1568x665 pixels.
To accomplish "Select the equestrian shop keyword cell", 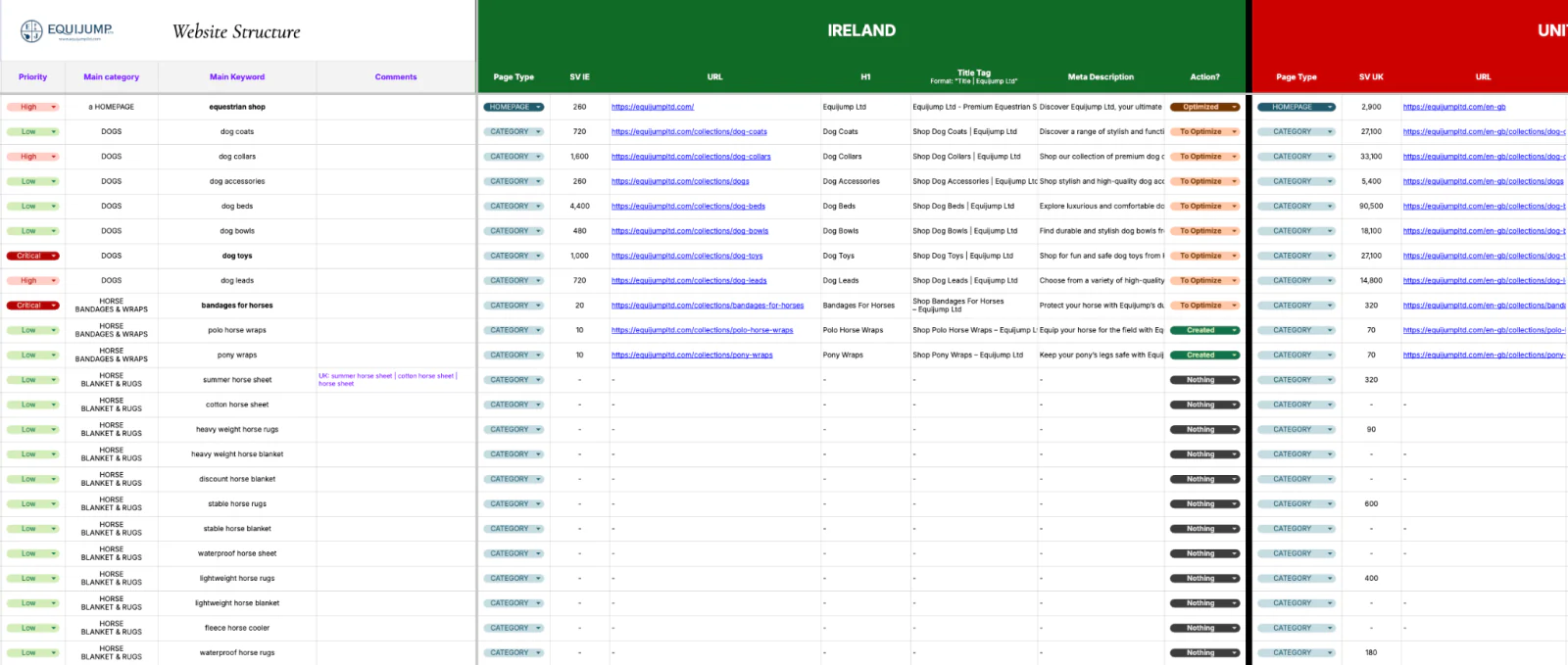I will (x=237, y=107).
